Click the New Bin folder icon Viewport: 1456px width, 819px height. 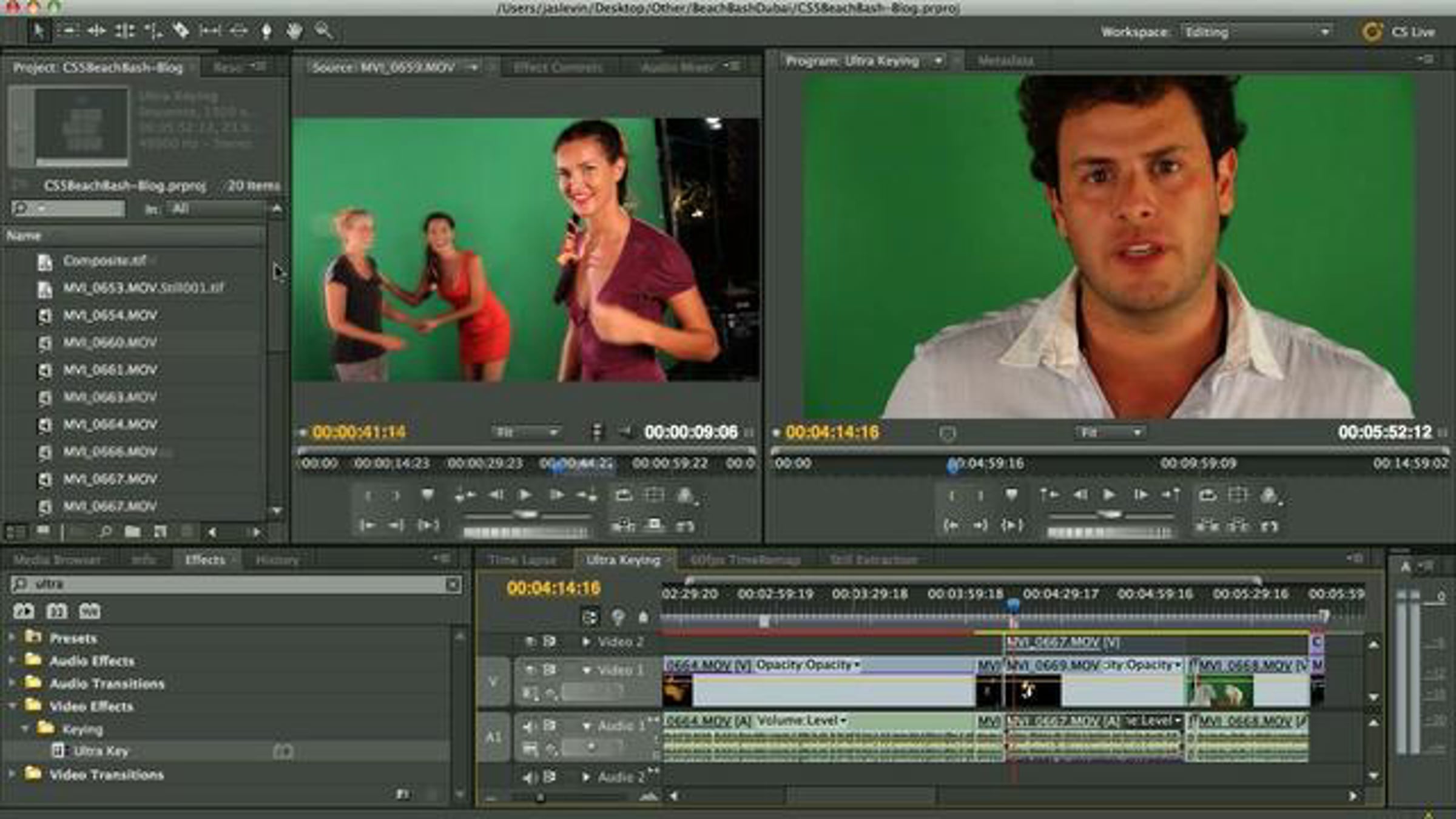pos(132,532)
